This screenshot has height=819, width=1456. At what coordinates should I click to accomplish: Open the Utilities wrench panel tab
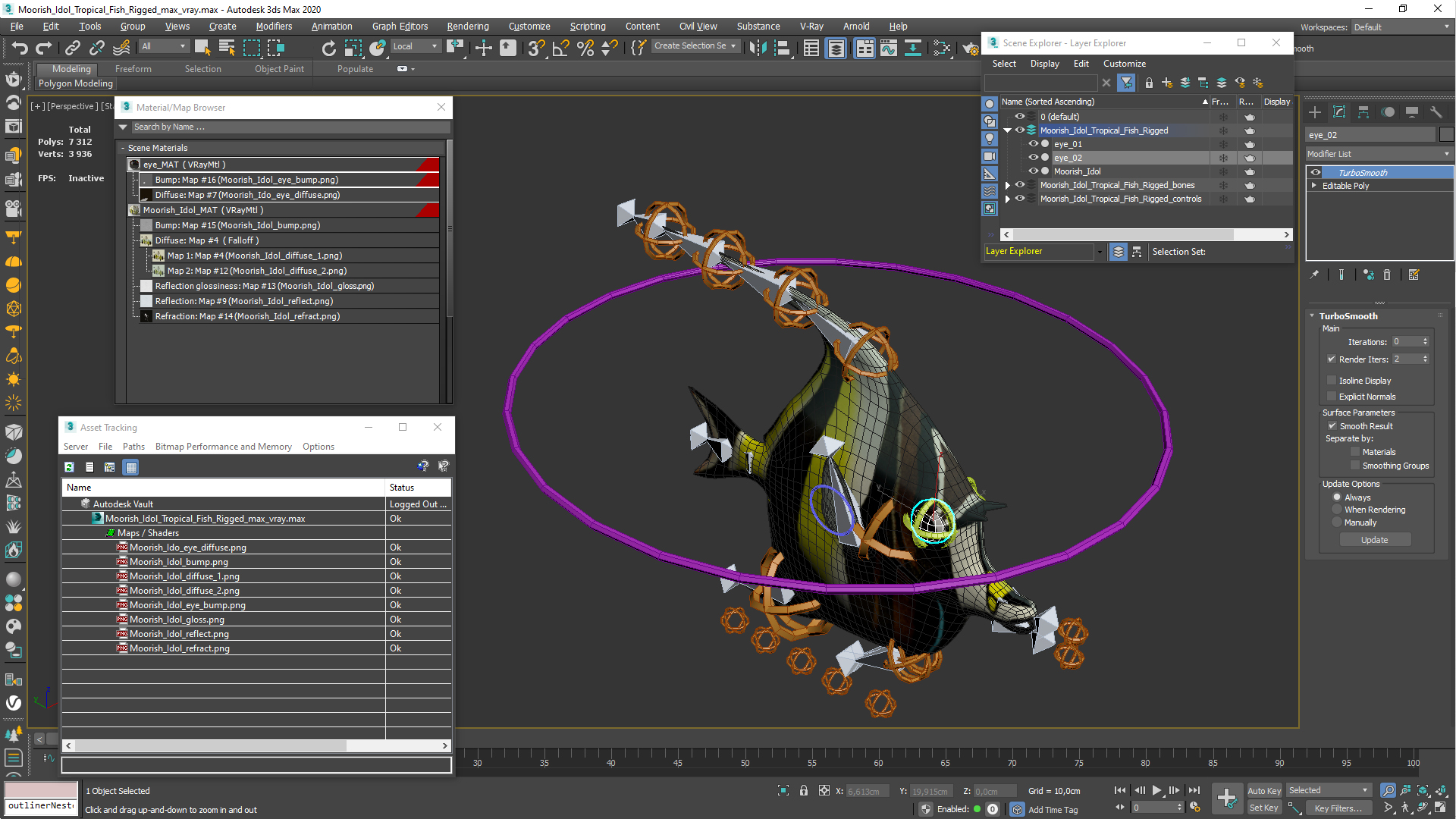[1436, 111]
